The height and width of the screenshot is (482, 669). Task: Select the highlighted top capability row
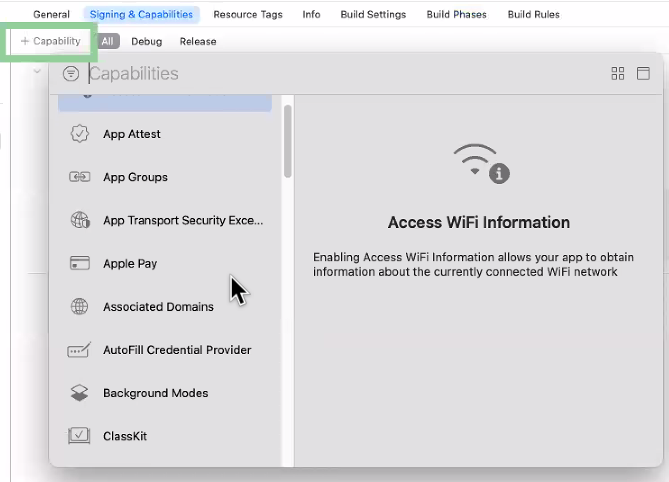click(x=165, y=103)
